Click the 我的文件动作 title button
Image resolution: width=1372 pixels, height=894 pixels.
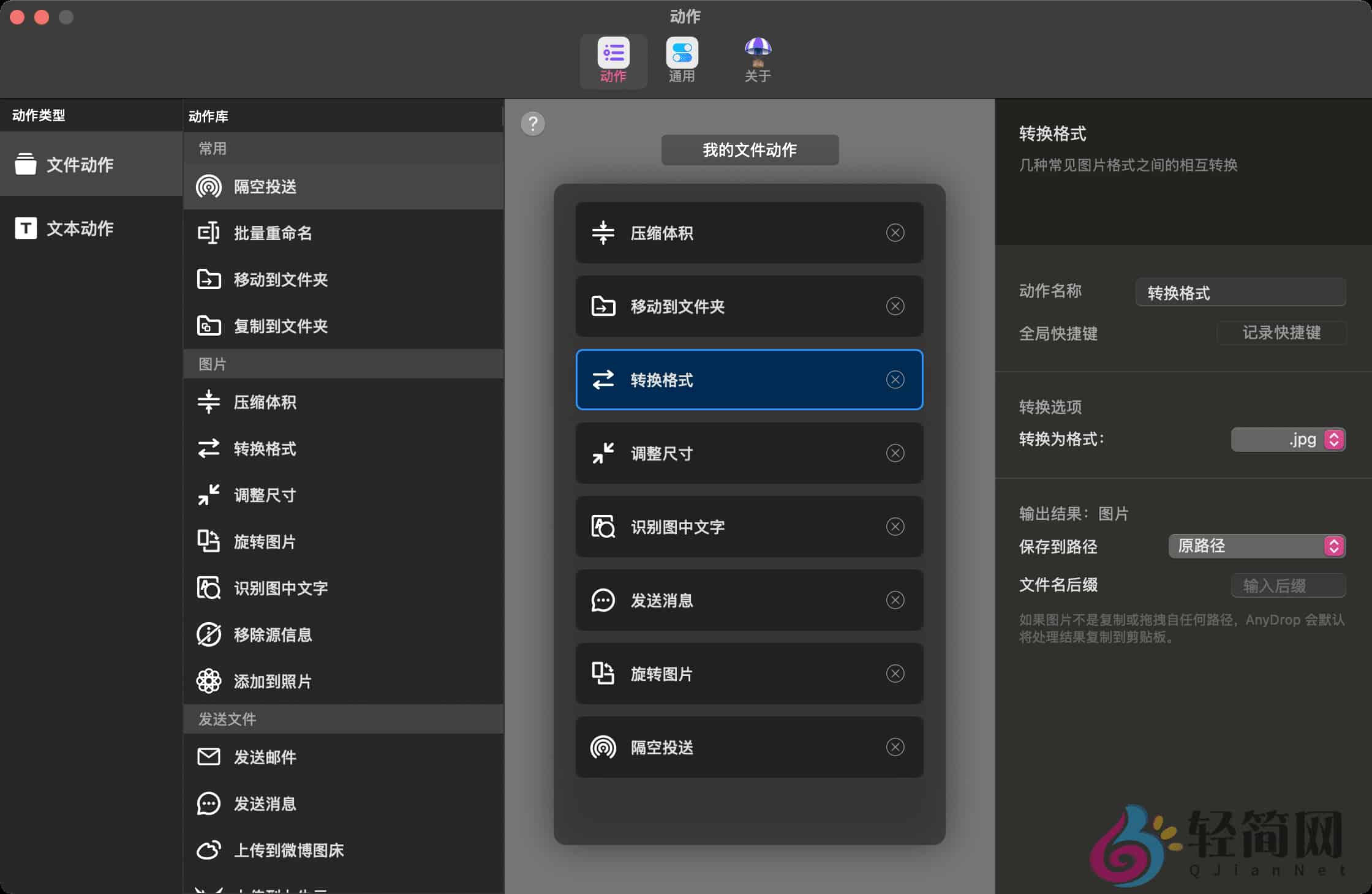coord(749,149)
